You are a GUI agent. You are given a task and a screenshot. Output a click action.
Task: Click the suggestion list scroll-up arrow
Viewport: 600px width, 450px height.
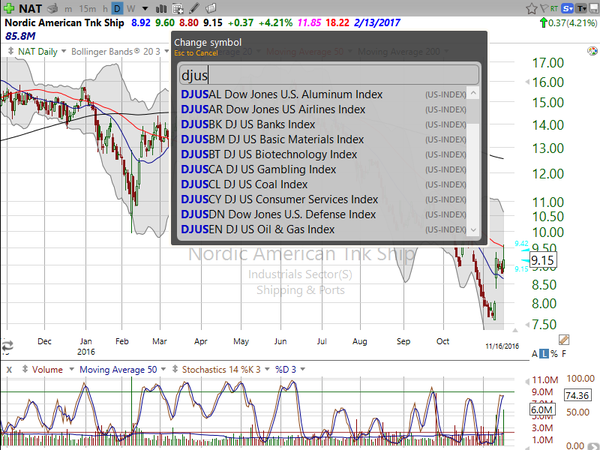[x=473, y=93]
